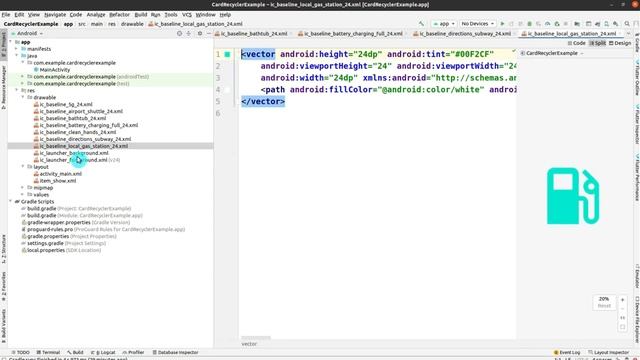Click the Debug app bug icon
Image resolution: width=640 pixels, height=360 pixels.
pyautogui.click(x=529, y=24)
